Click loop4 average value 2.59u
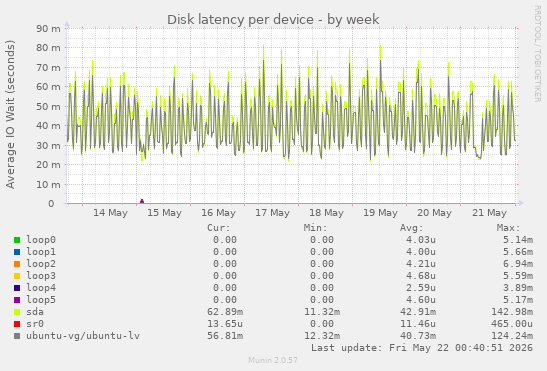Viewport: 547px width, 371px height. [421, 288]
